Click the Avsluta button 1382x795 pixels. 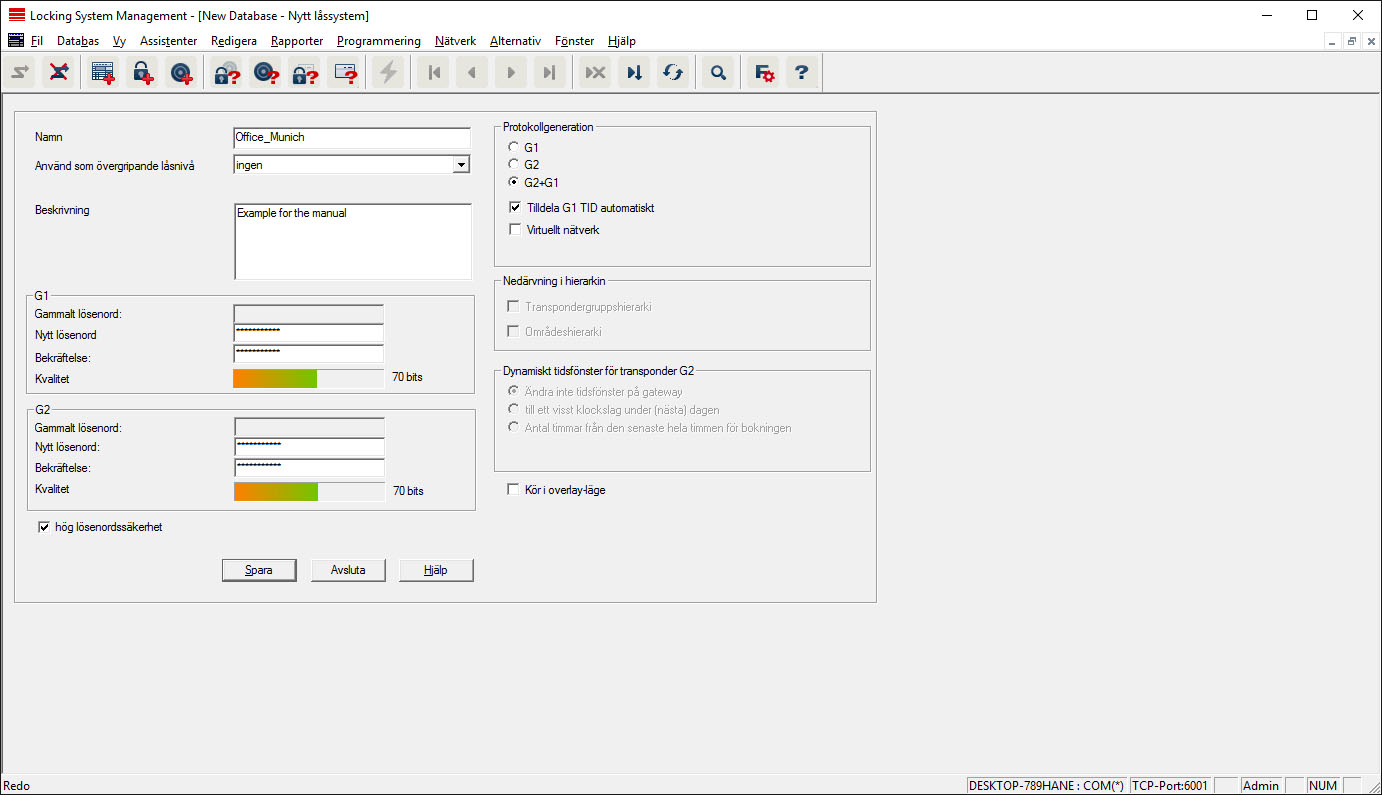pyautogui.click(x=348, y=570)
